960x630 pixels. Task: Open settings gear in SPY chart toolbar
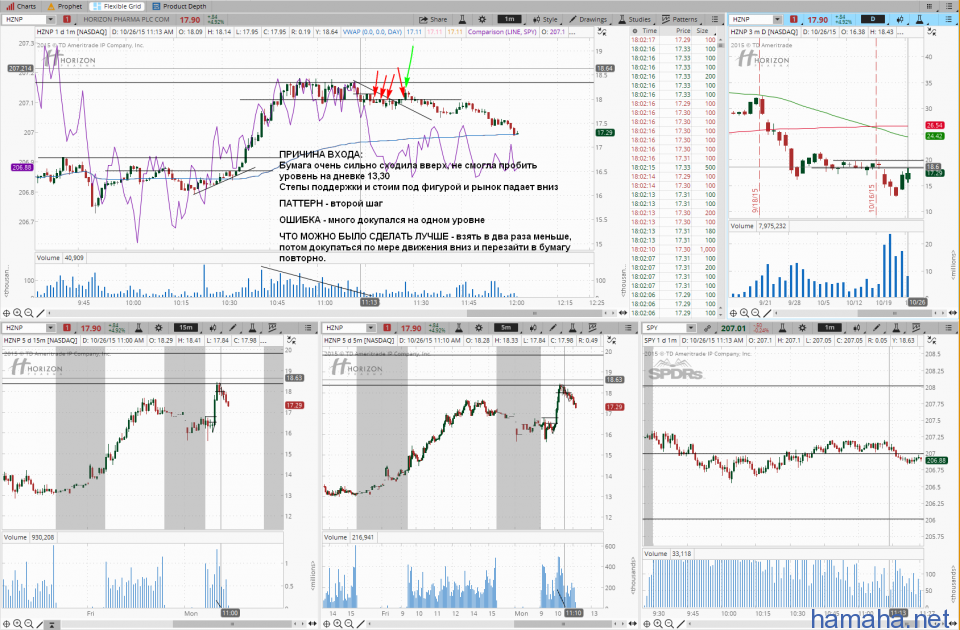802,328
